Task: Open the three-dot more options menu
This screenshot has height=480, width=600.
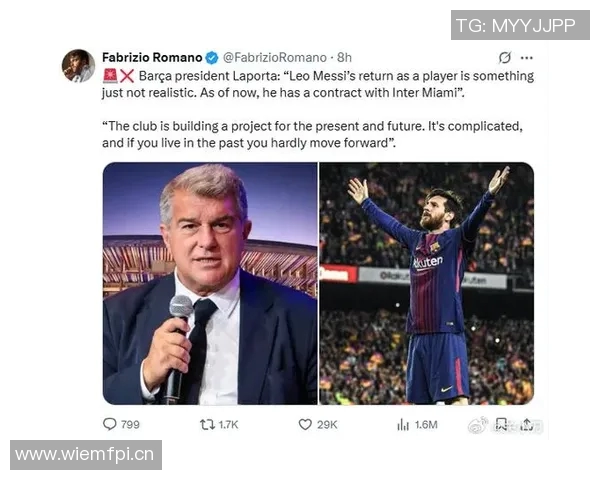Action: coord(527,58)
